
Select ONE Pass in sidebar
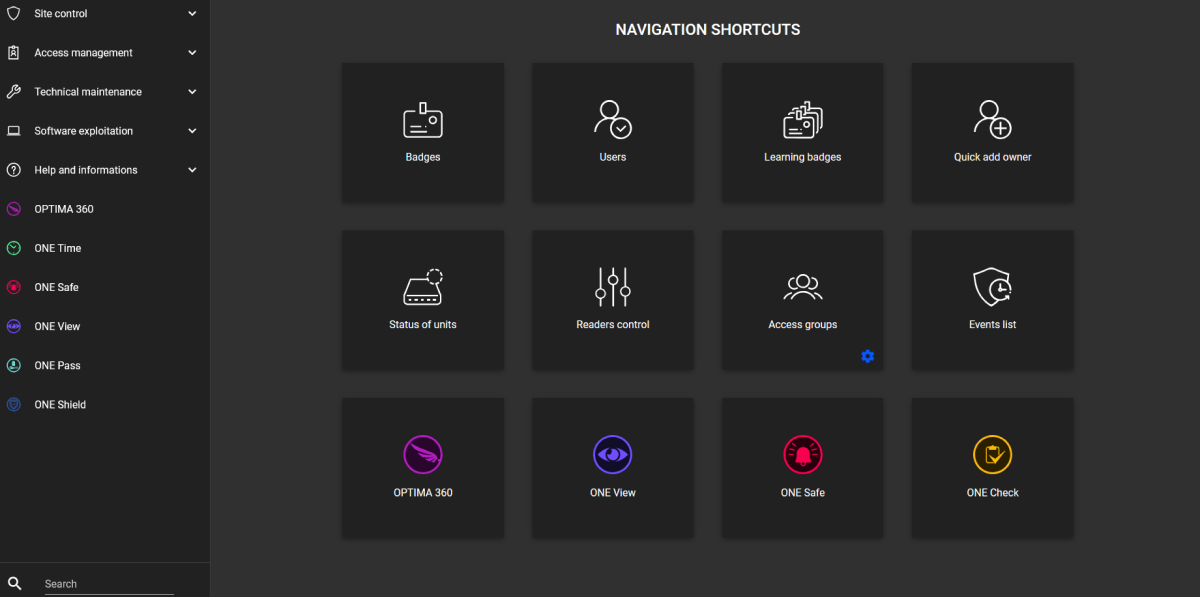click(x=58, y=366)
